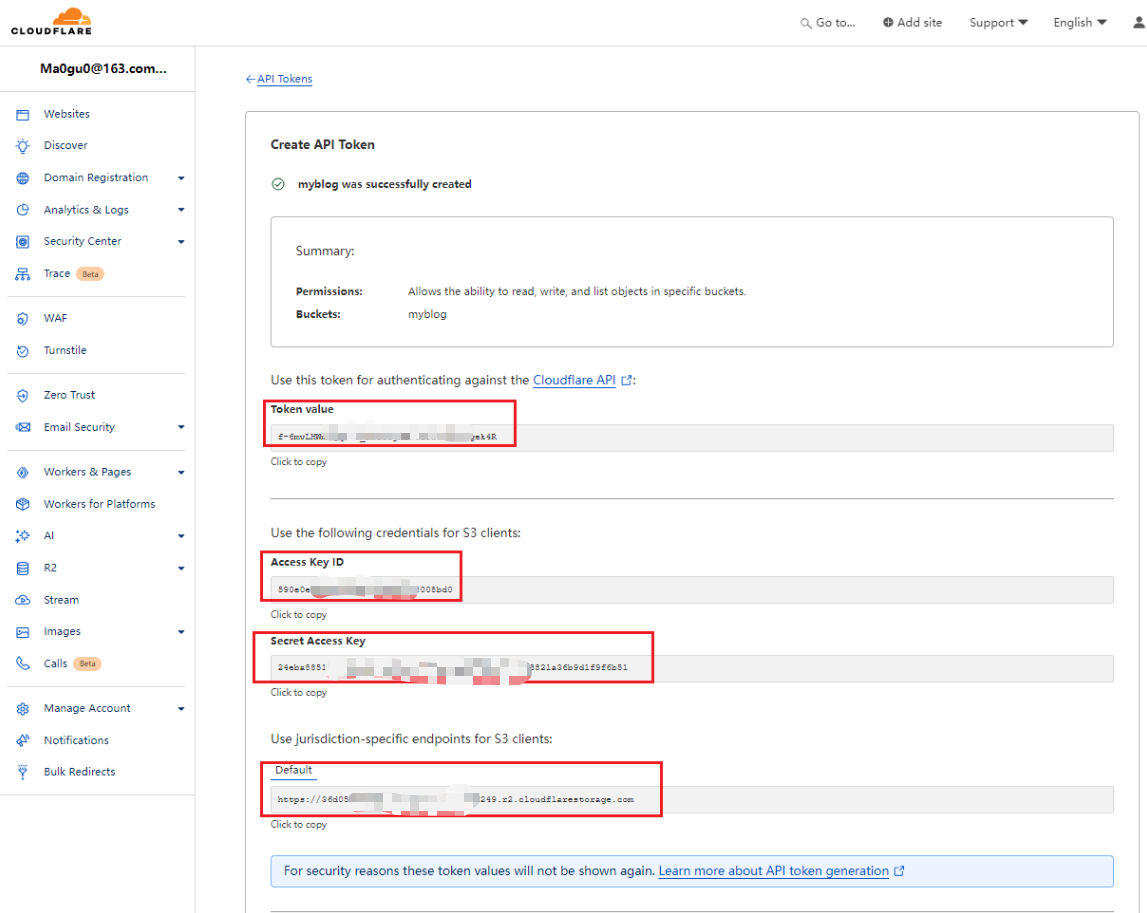
Task: Click the Cloudflare logo
Action: (51, 21)
